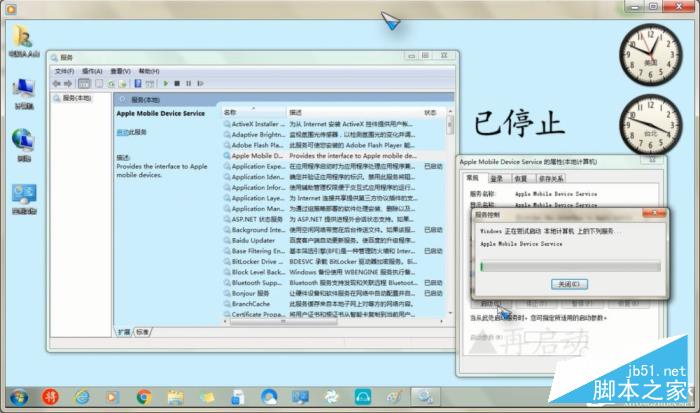Viewport: 700px width, 413px height.
Task: Open the 帮助(H) menu
Action: (149, 71)
